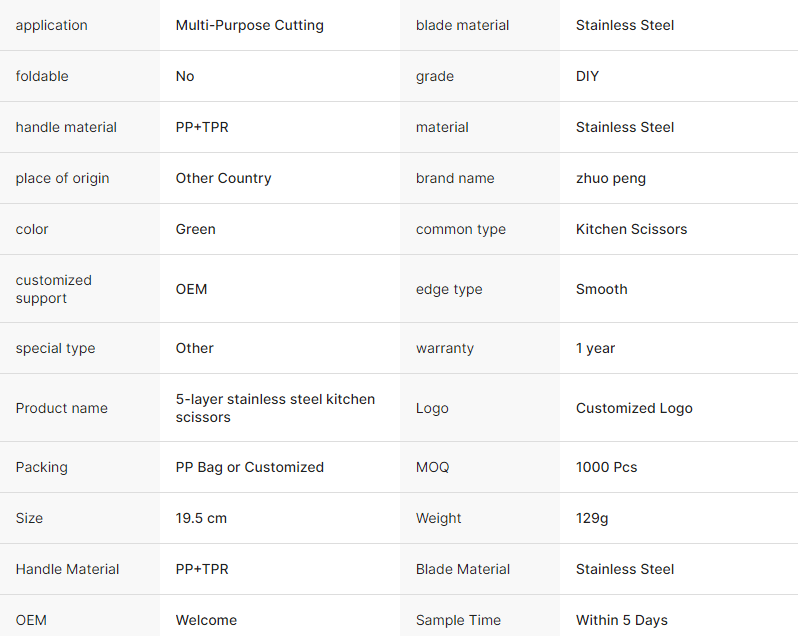Click the 'Customized Logo' value

634,408
